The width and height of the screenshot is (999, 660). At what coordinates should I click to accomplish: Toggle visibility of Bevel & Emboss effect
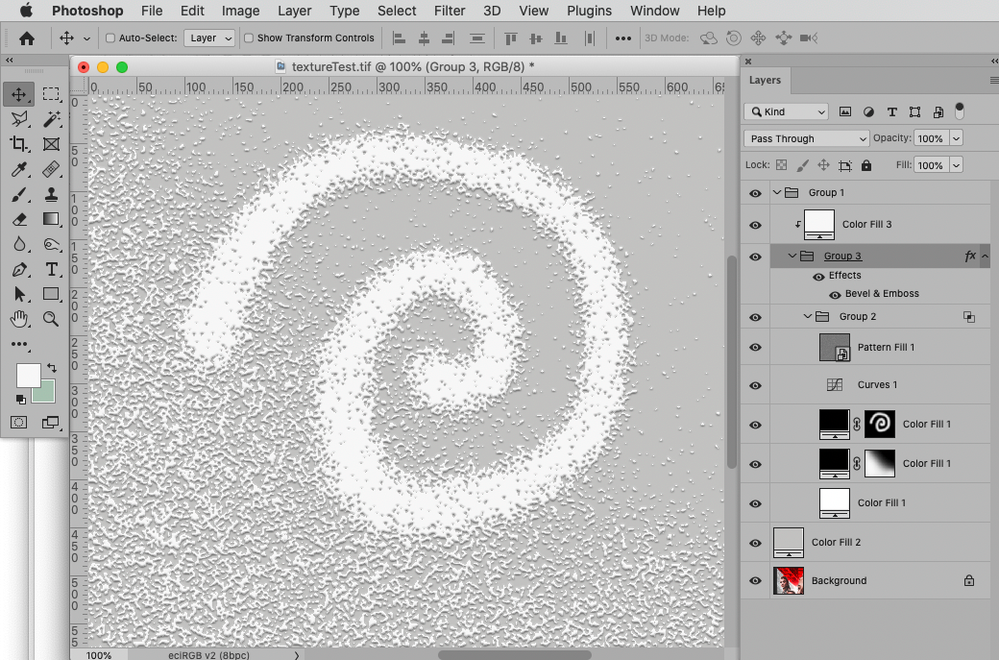tap(835, 294)
